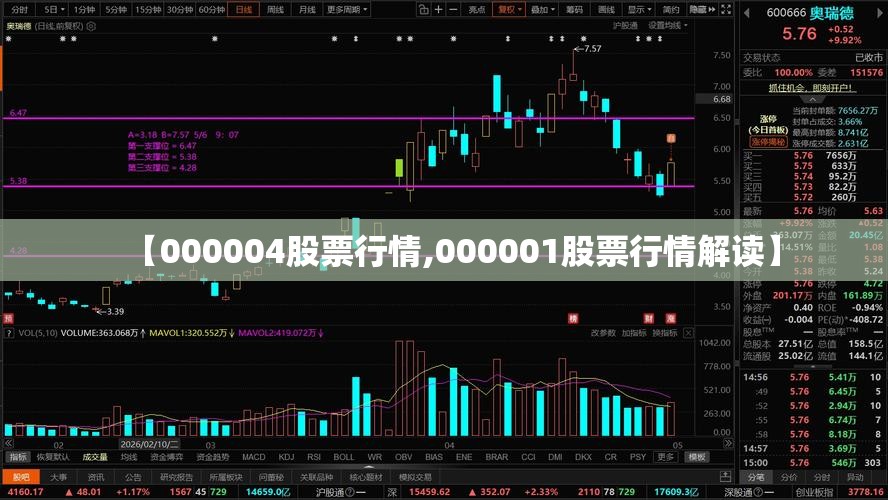This screenshot has width=888, height=500.
Task: Open the 异动 tab in trades panel
Action: (x=854, y=477)
